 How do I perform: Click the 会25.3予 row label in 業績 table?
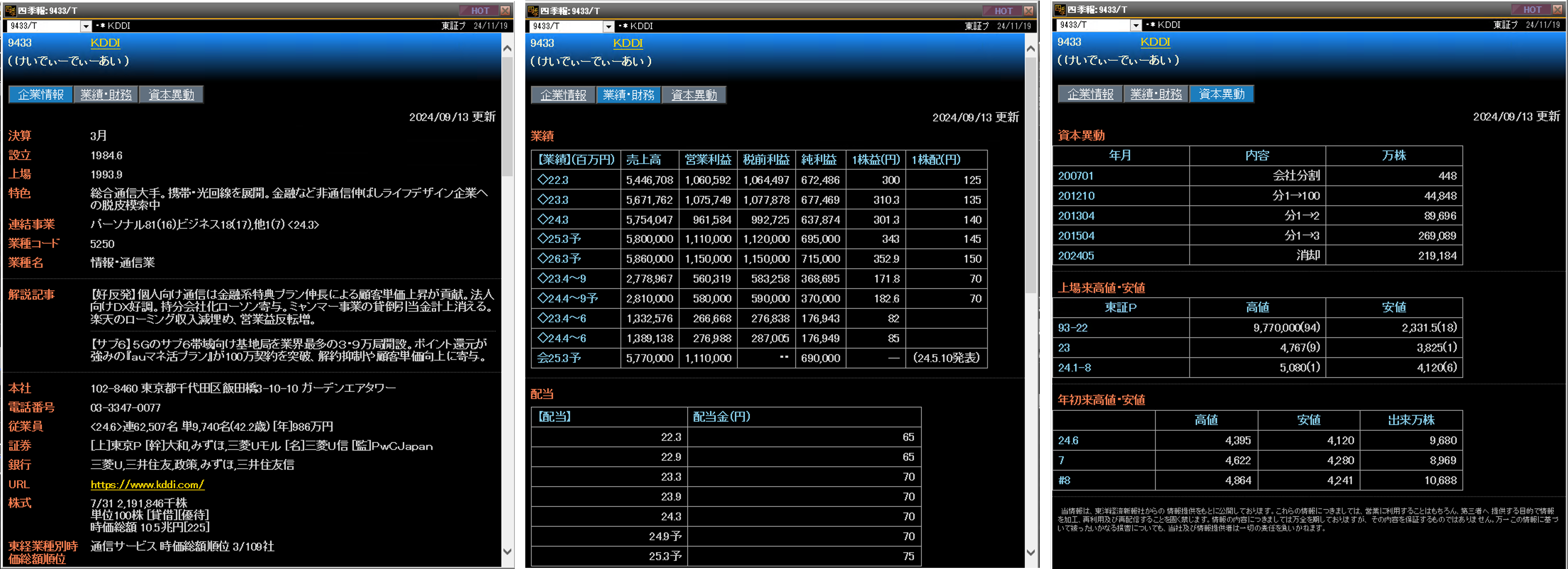point(559,358)
